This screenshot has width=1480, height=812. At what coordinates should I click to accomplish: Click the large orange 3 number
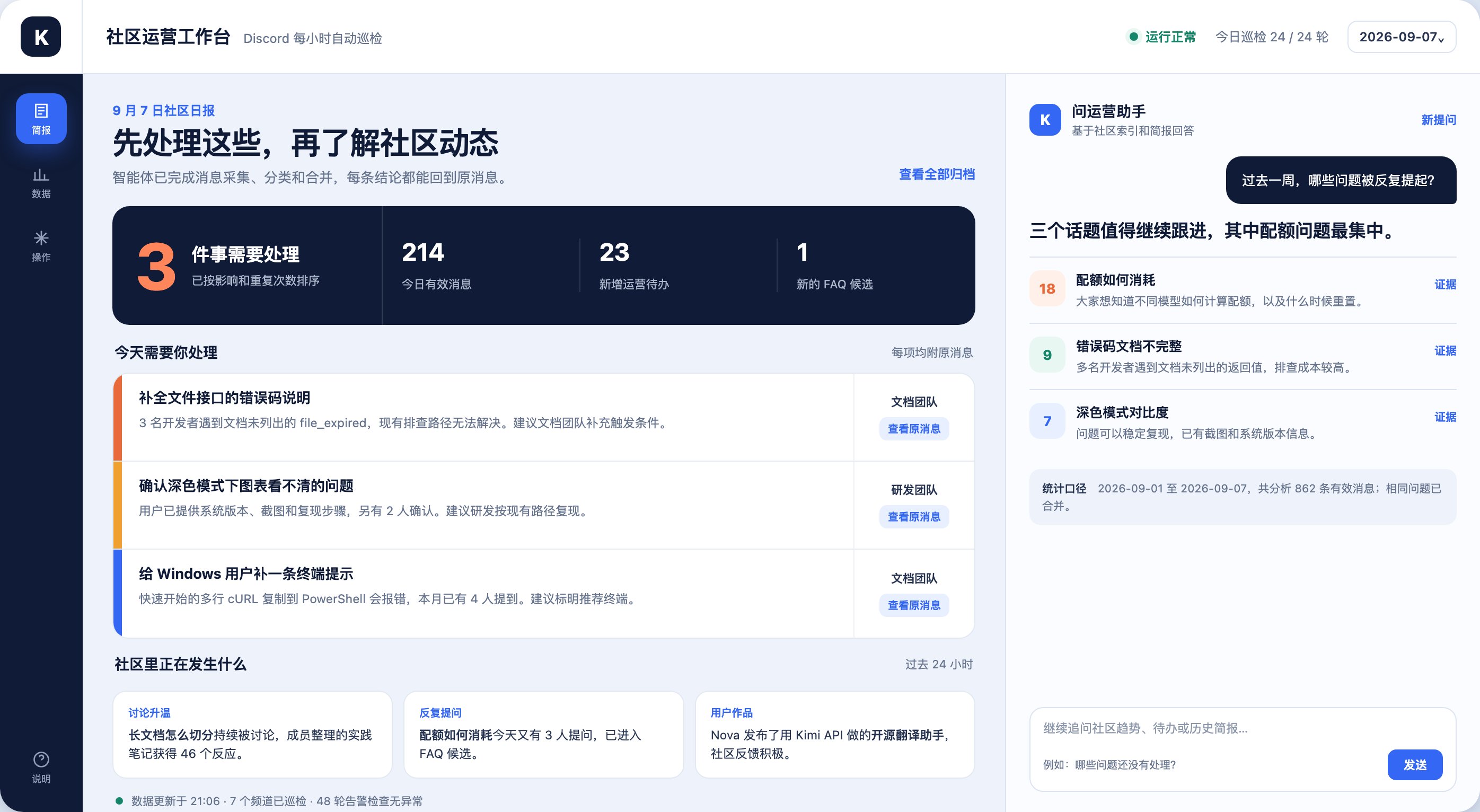coord(156,266)
